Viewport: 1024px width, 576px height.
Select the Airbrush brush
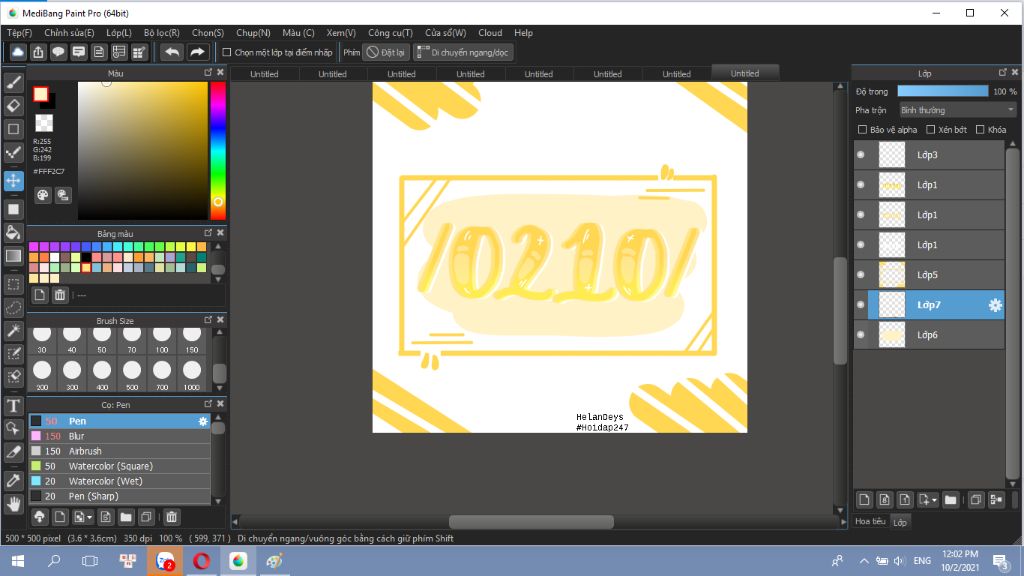click(x=120, y=451)
